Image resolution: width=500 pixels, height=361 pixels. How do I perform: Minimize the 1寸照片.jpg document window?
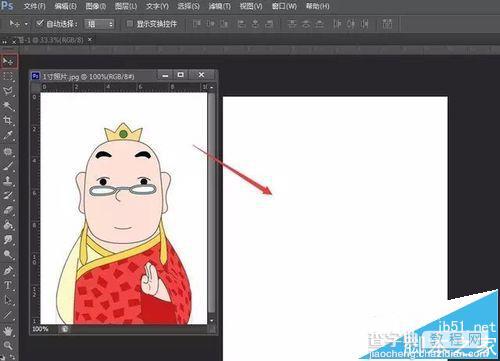point(165,75)
